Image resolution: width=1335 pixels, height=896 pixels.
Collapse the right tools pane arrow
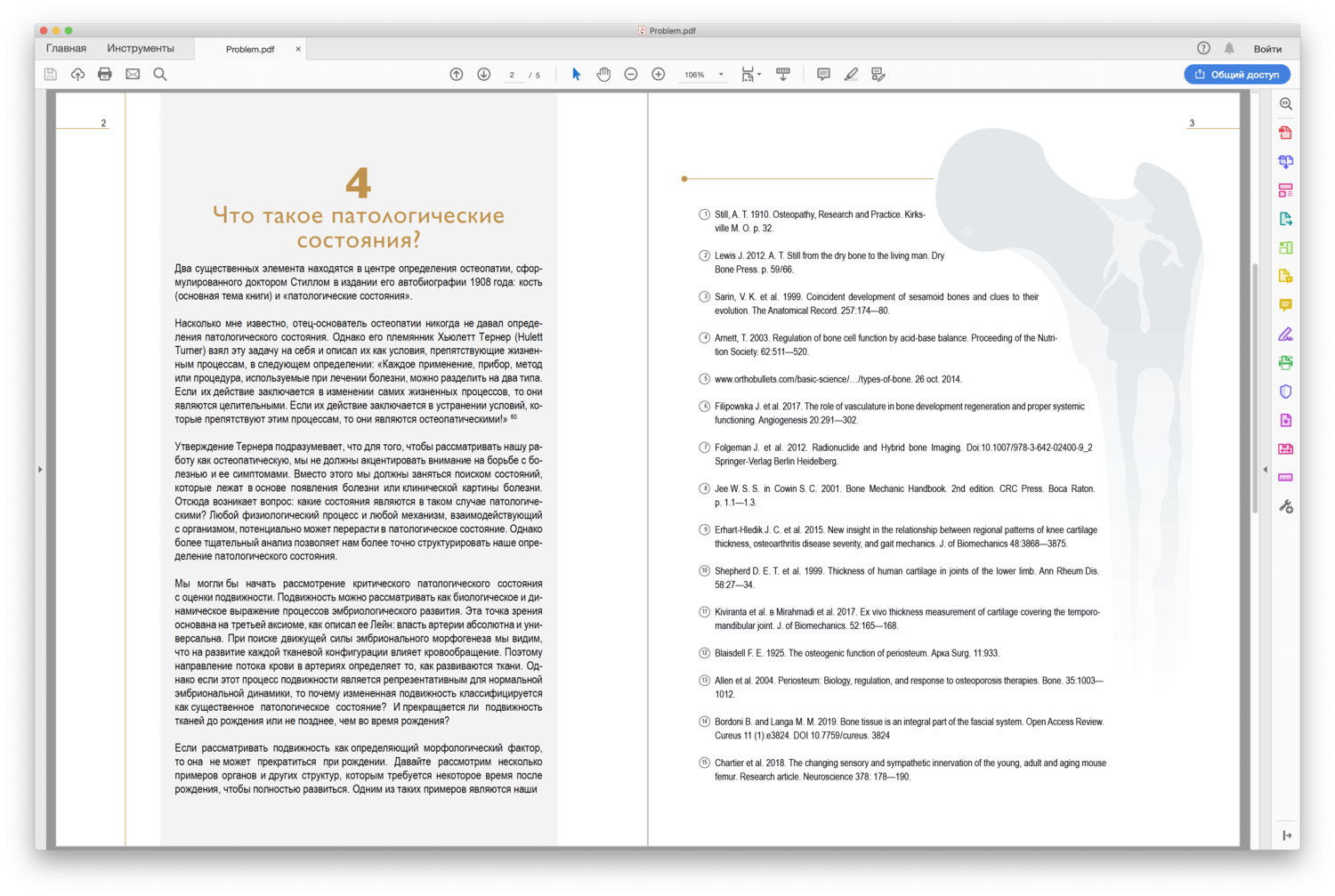1266,469
